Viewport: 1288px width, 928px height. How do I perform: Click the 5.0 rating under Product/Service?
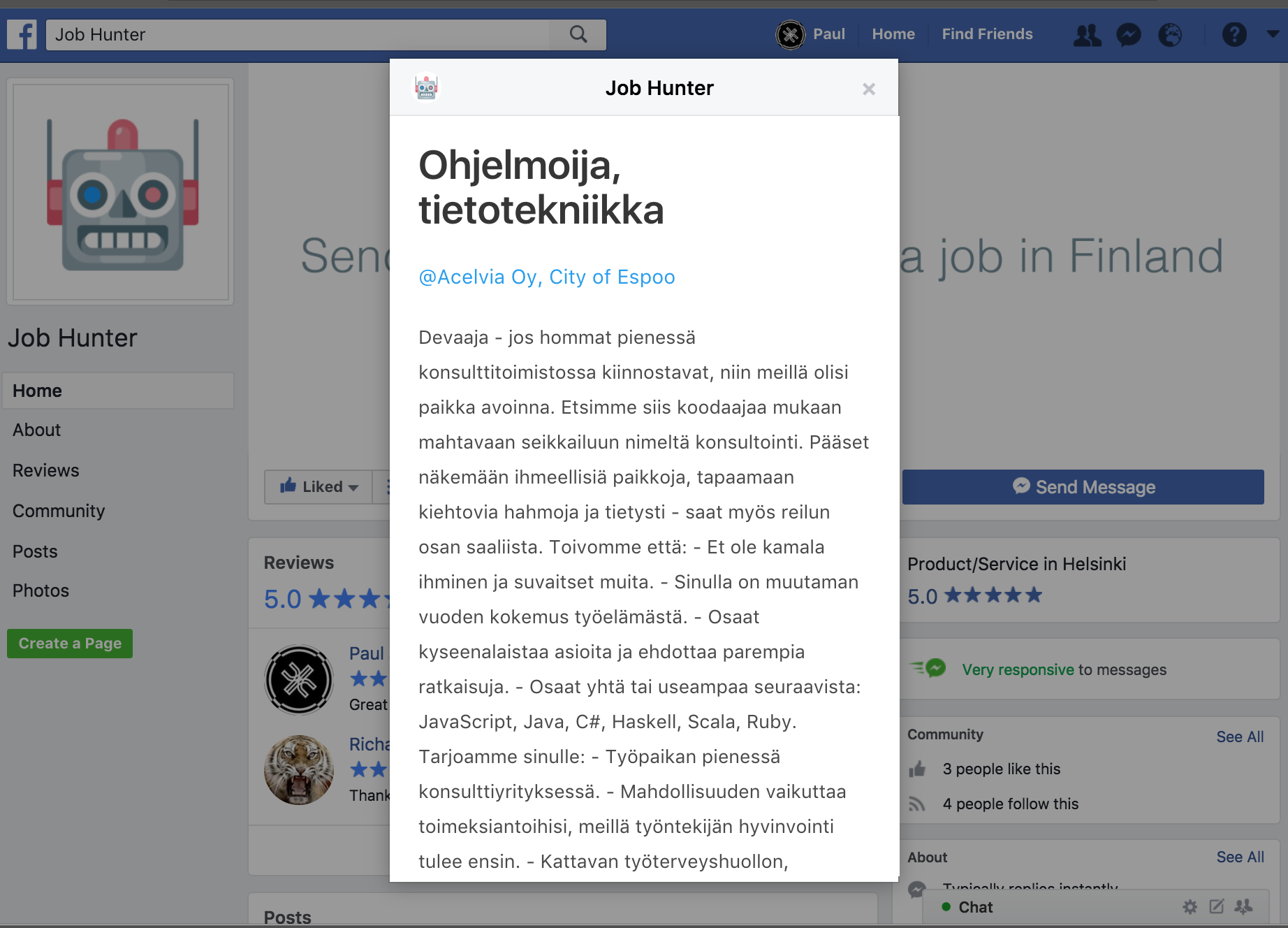click(x=974, y=596)
